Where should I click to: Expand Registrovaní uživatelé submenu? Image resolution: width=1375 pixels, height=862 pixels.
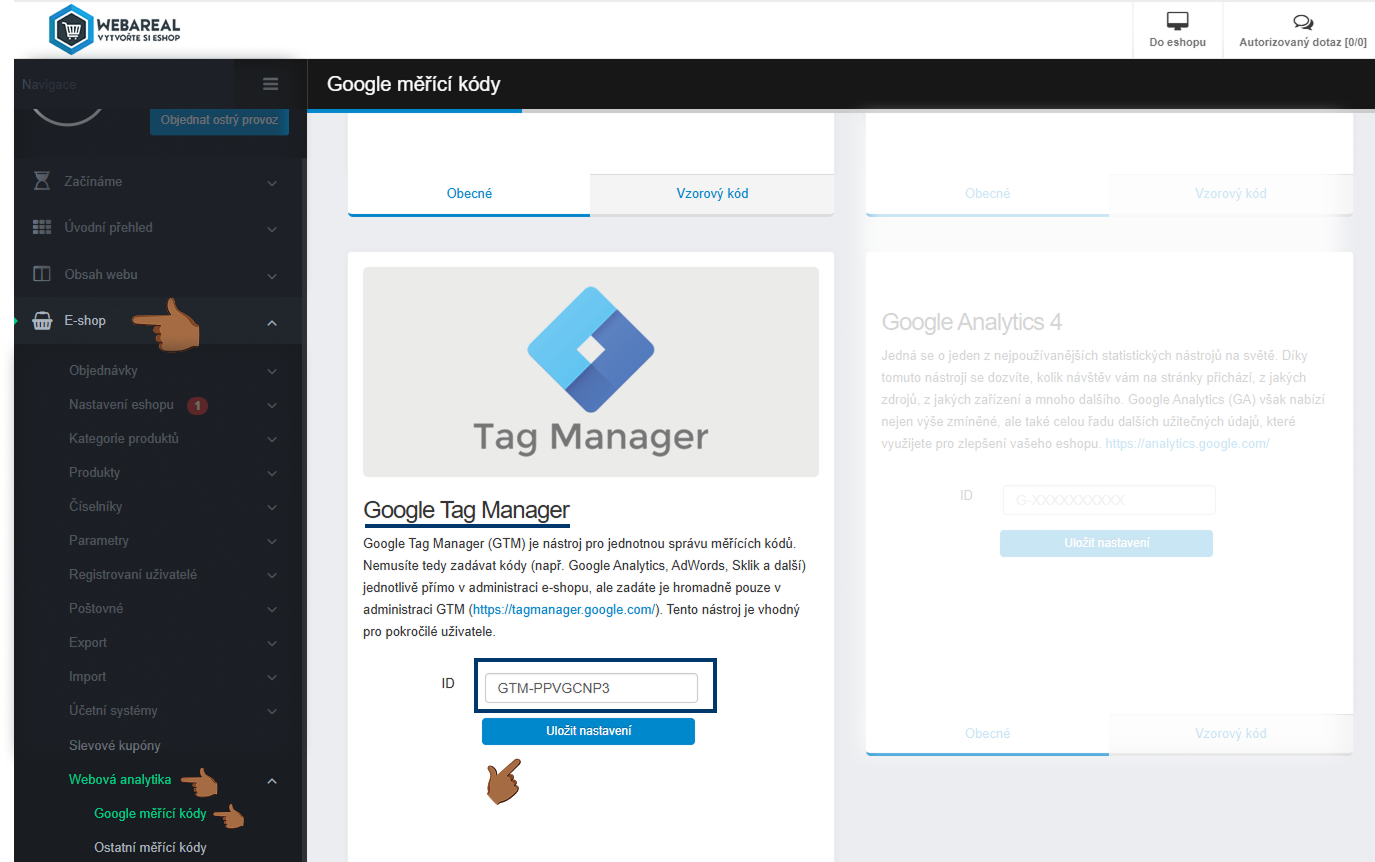point(271,576)
